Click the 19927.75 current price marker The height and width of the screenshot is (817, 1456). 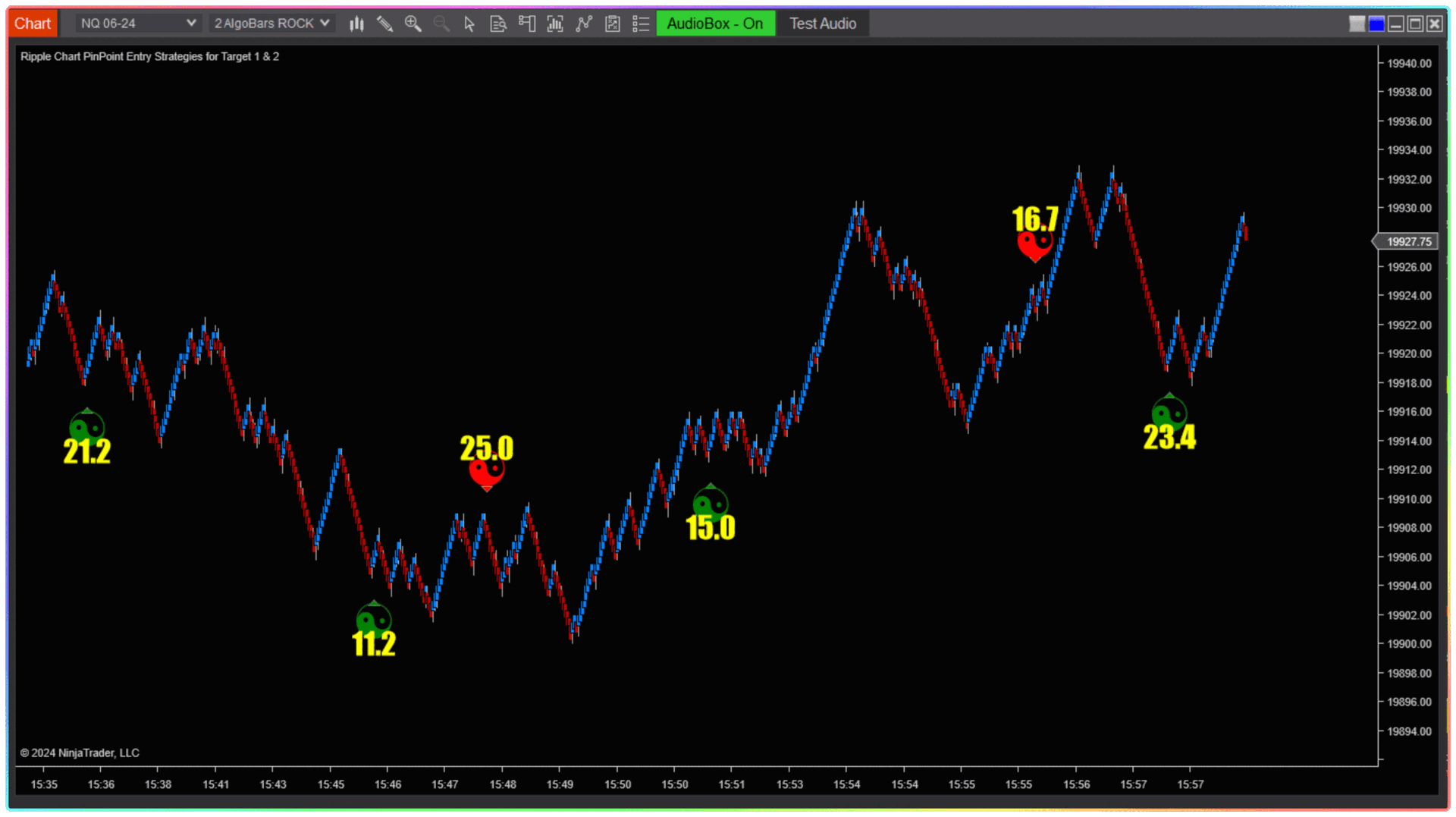(x=1407, y=241)
